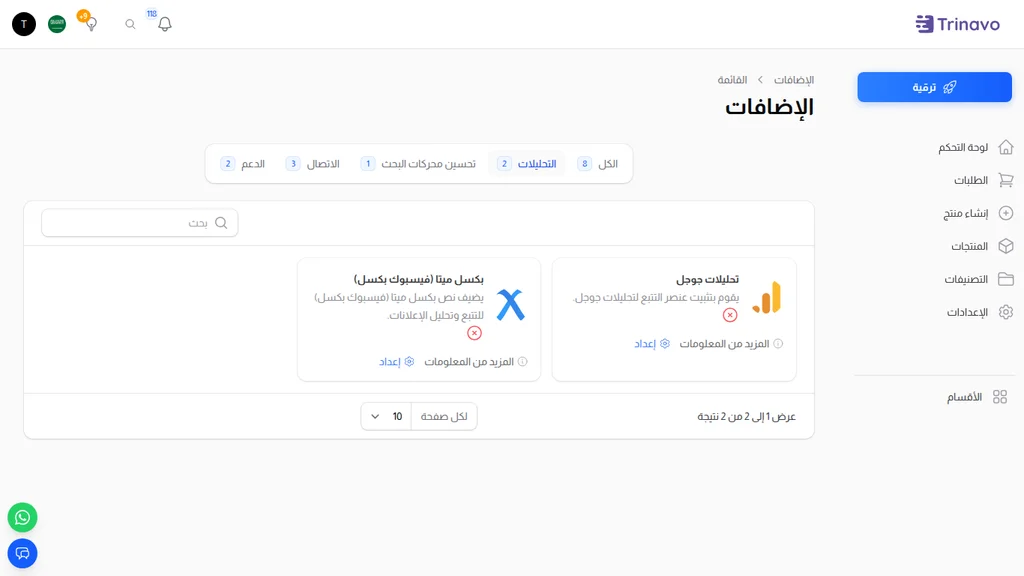Click the gear icon beside الإعدادات
Image resolution: width=1024 pixels, height=576 pixels.
(1006, 312)
